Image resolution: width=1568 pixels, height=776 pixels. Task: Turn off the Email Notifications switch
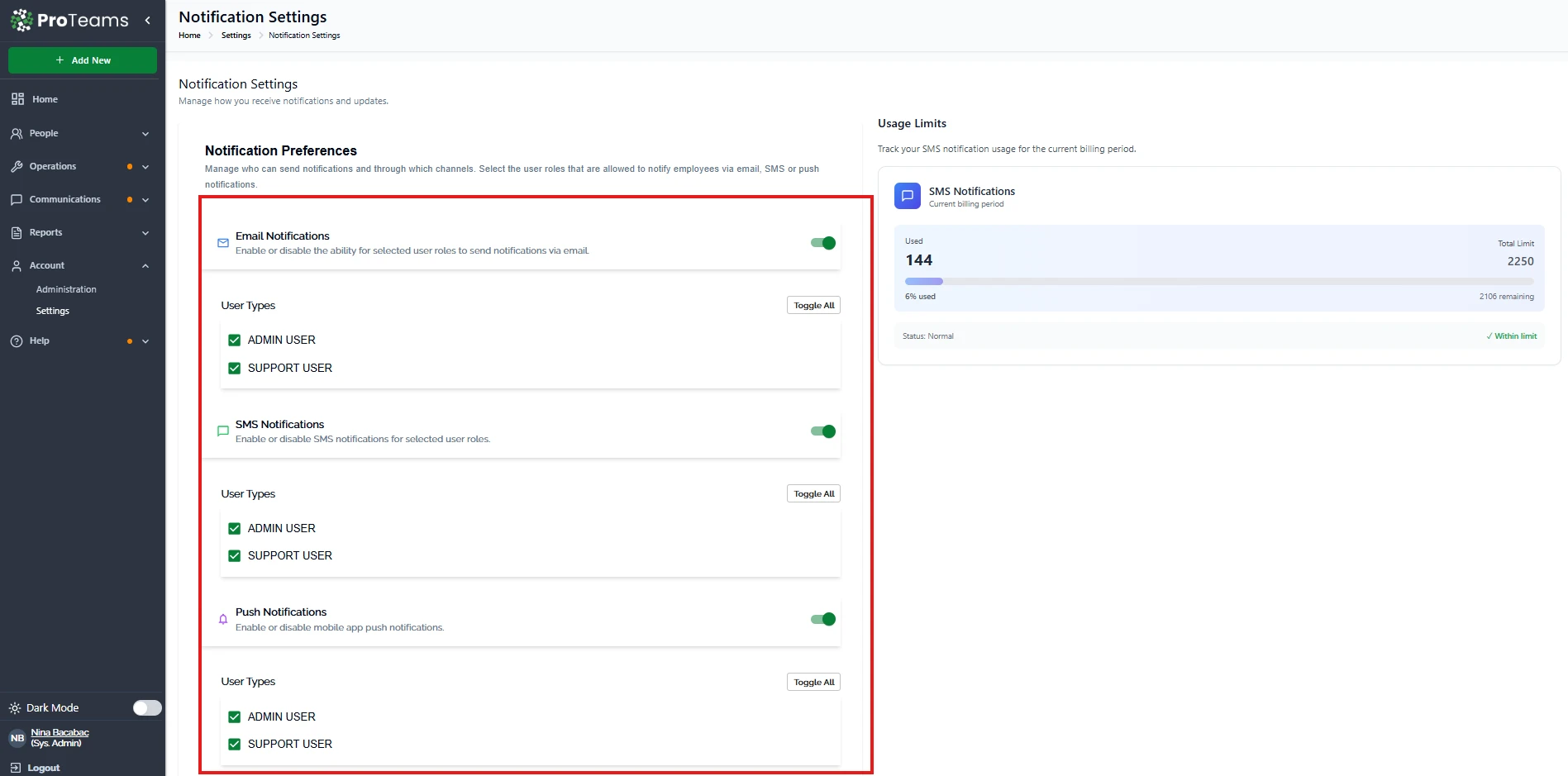click(x=822, y=243)
